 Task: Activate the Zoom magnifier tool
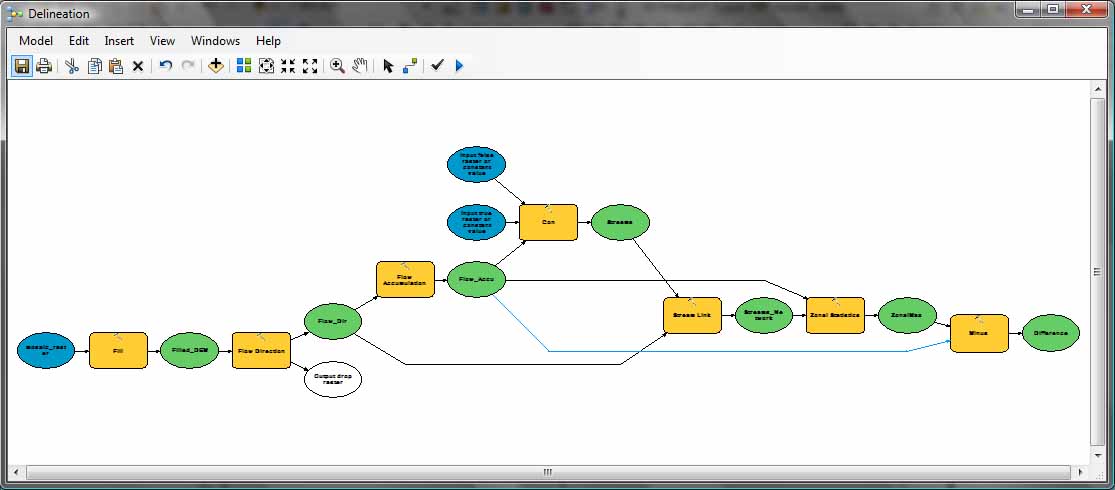(x=338, y=66)
